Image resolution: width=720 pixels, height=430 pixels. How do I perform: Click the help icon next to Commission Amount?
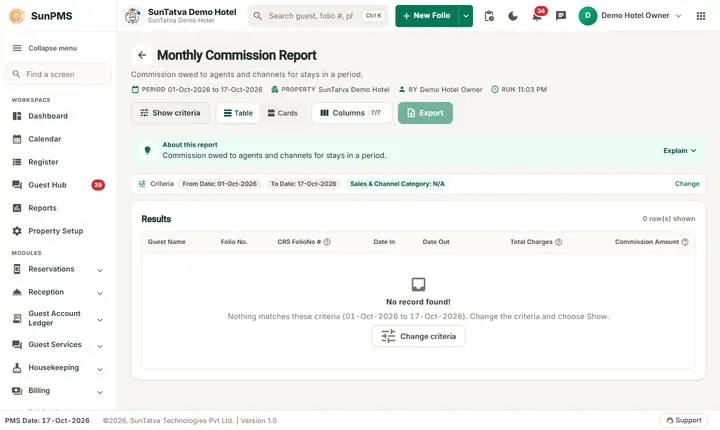pos(685,242)
